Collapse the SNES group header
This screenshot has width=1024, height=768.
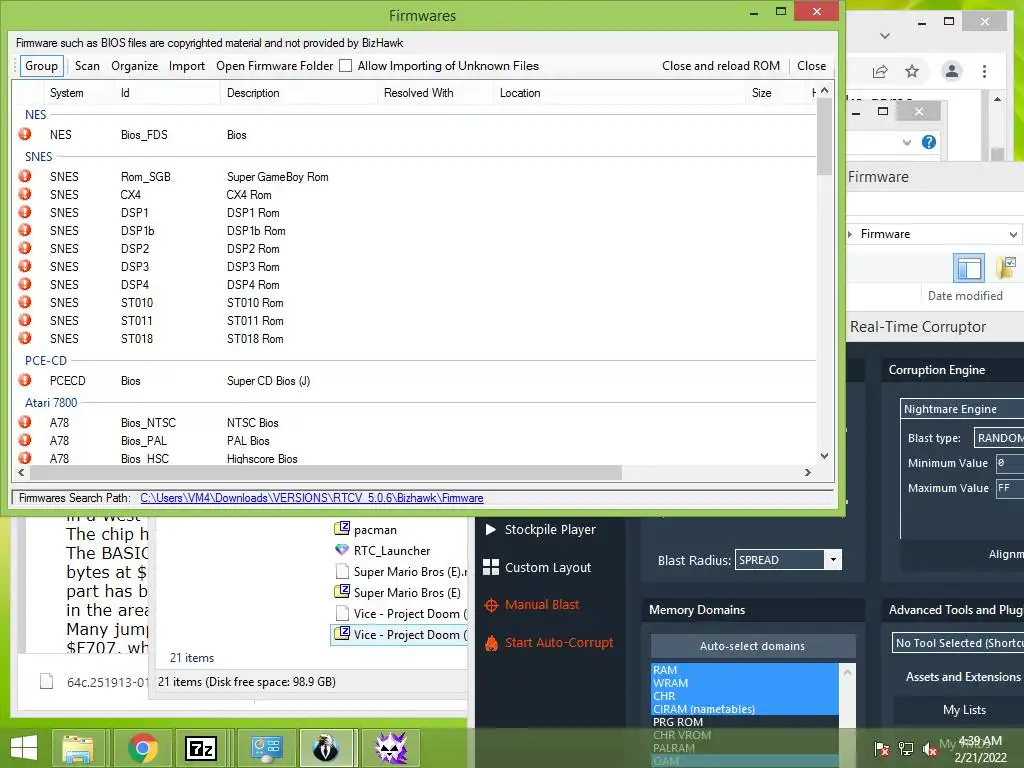point(39,157)
